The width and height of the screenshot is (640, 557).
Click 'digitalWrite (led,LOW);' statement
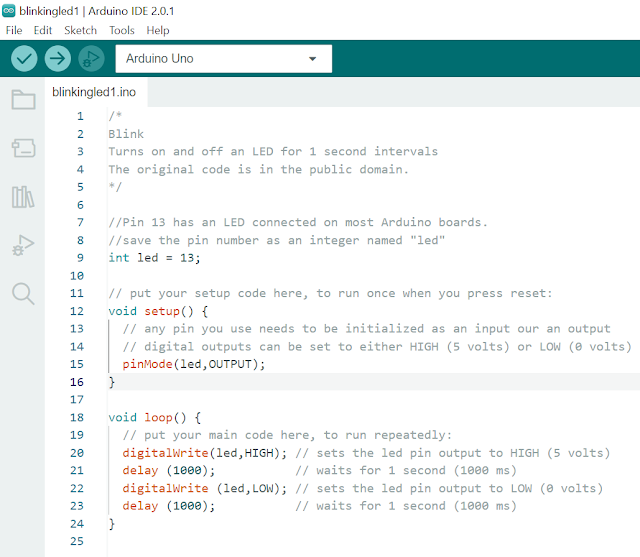(205, 488)
